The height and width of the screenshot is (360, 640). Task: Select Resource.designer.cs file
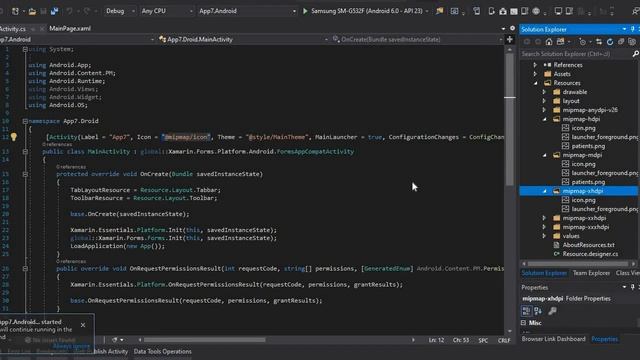(590, 254)
